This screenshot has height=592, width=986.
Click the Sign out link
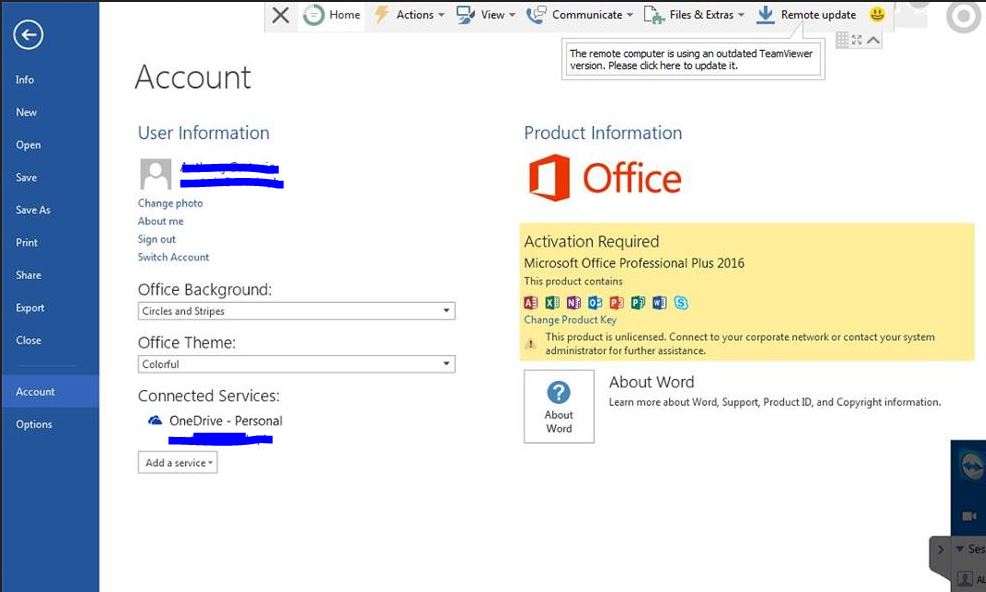coord(157,239)
